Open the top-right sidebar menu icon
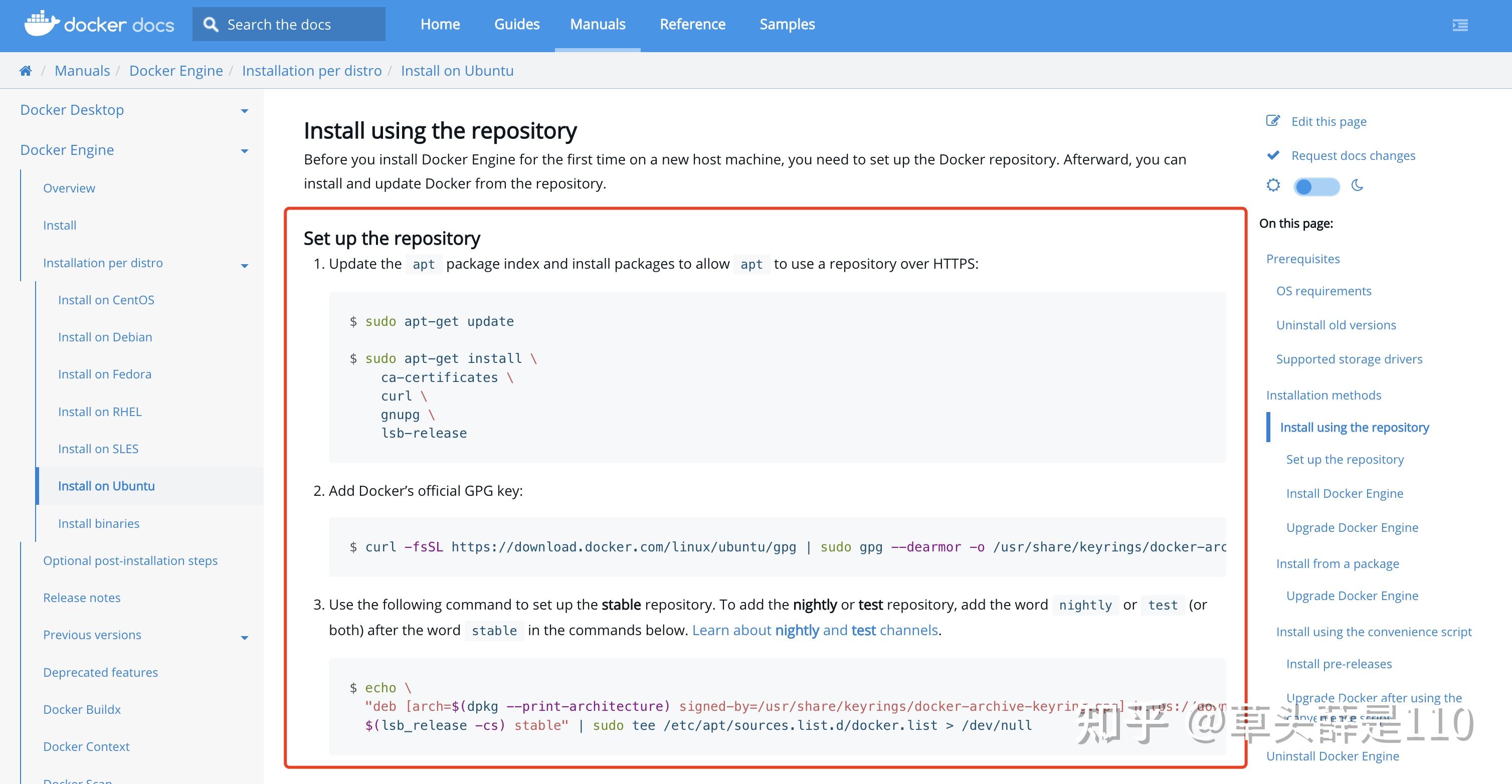The image size is (1512, 784). pyautogui.click(x=1460, y=25)
